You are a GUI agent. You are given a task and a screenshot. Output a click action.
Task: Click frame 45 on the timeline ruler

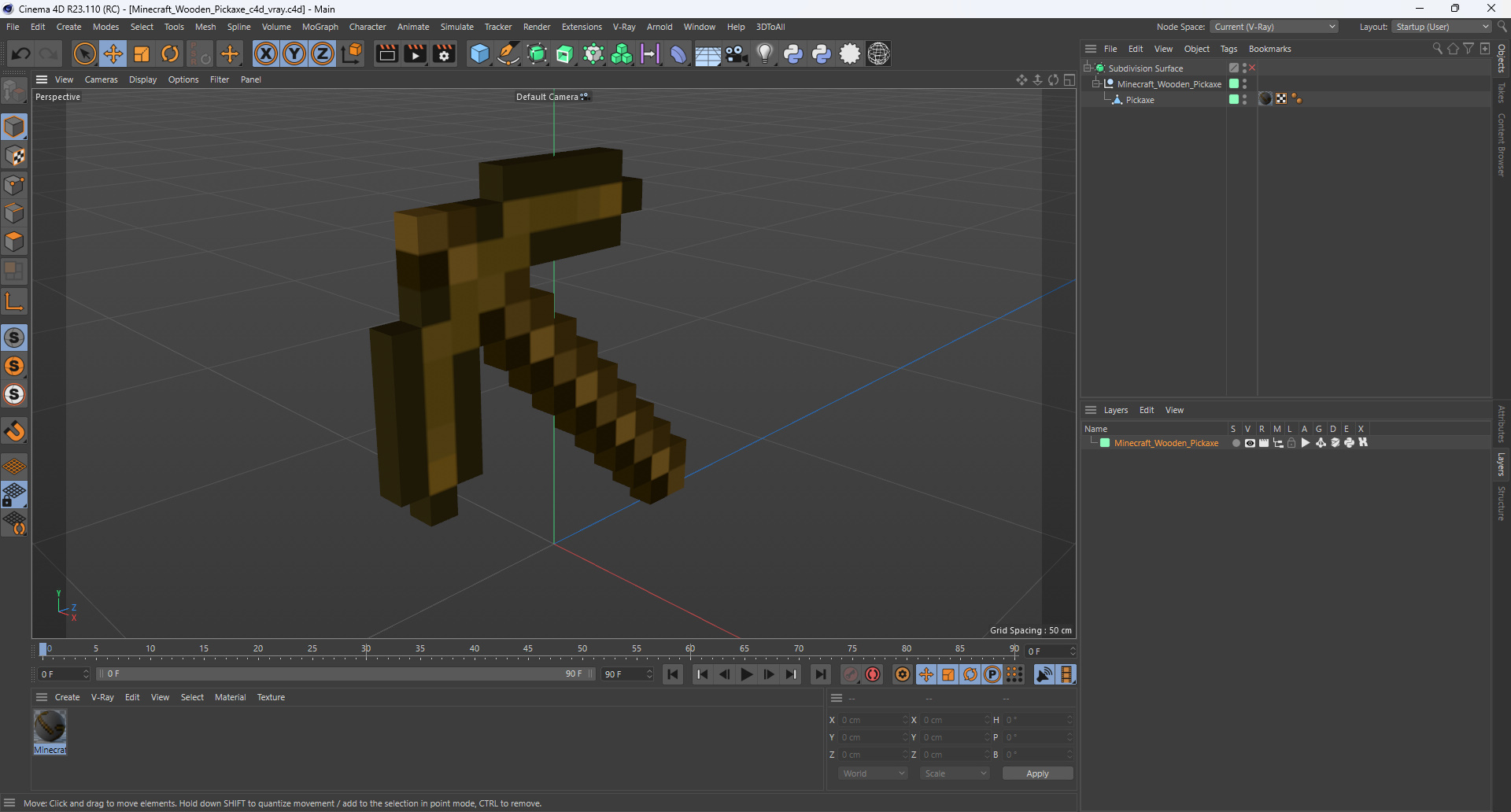click(x=528, y=650)
